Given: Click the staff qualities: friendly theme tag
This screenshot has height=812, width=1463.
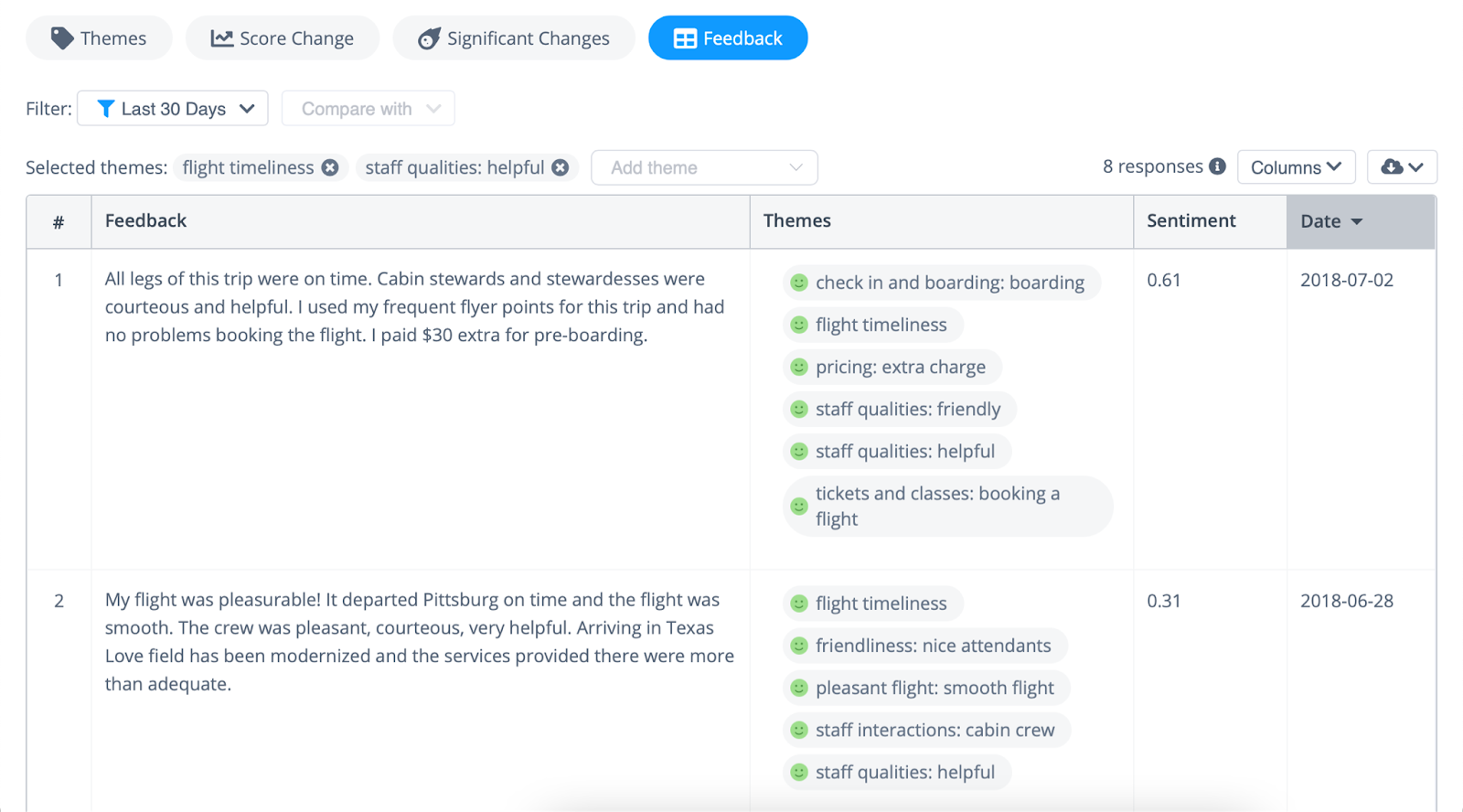Looking at the screenshot, I should coord(900,409).
